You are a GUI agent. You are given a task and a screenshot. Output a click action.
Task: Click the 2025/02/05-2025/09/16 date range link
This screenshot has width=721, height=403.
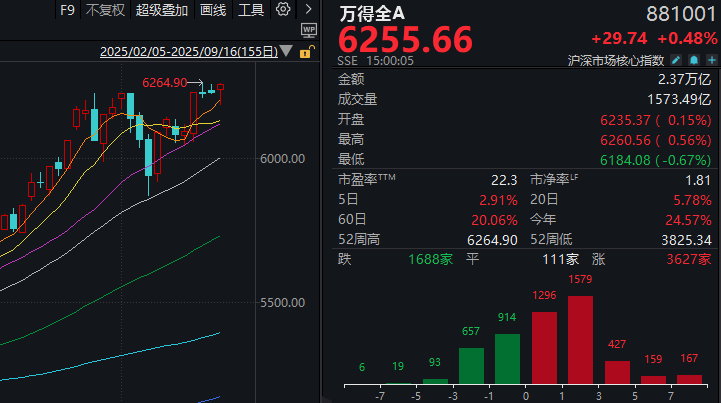(x=190, y=52)
